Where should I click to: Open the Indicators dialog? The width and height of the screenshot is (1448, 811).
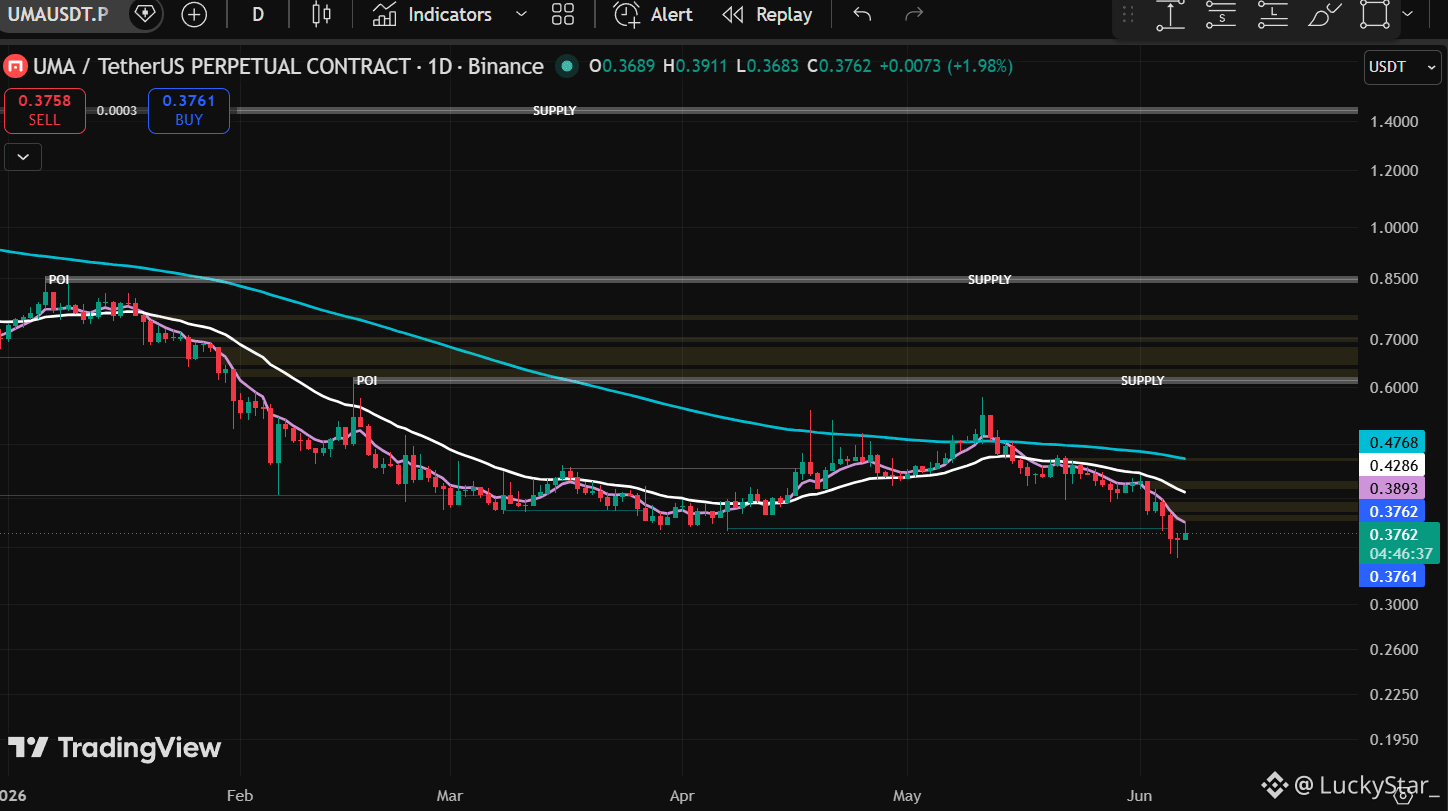[x=432, y=14]
